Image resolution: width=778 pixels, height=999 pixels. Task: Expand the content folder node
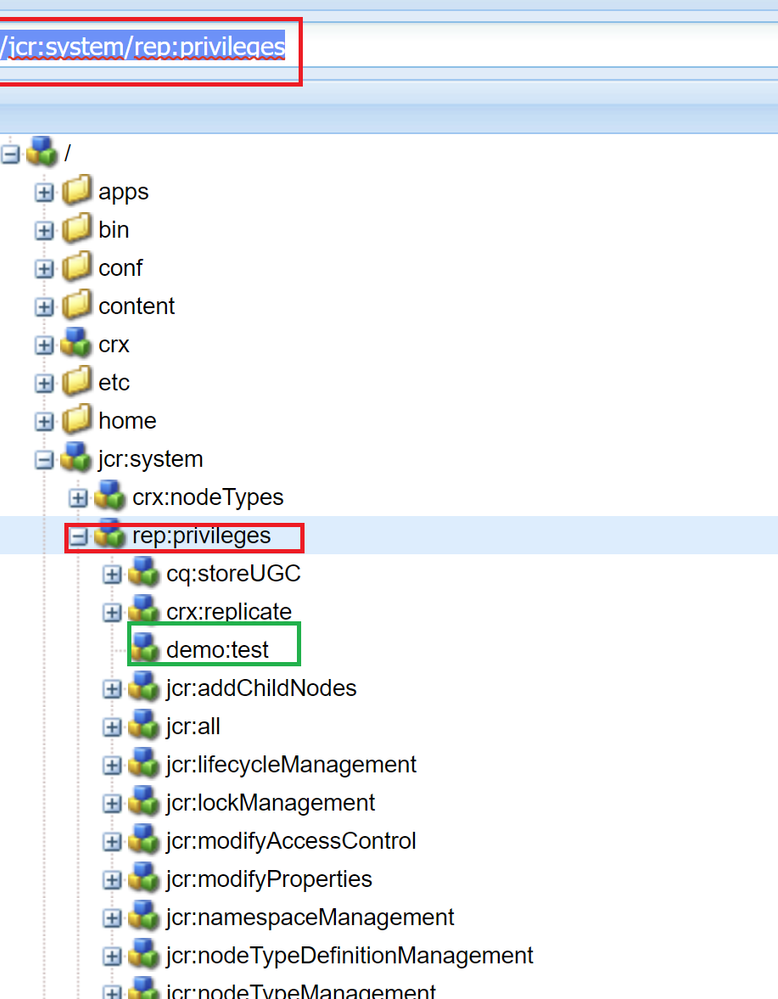pyautogui.click(x=44, y=307)
